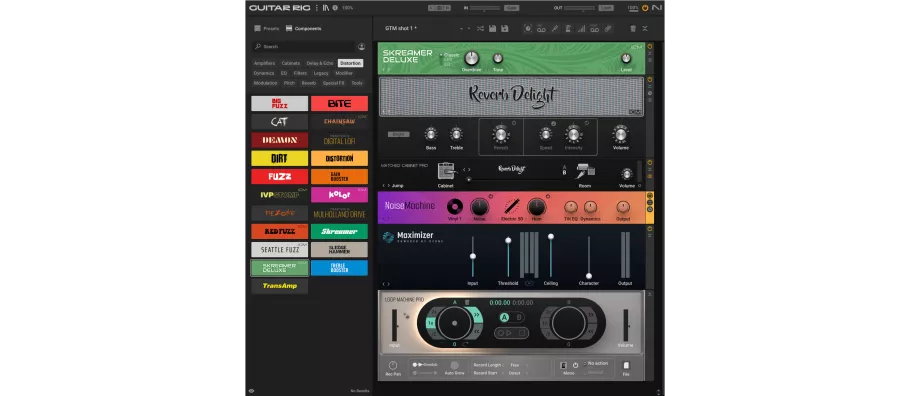This screenshot has height=396, width=910.
Task: Click the Loop Machine record button
Action: [501, 333]
